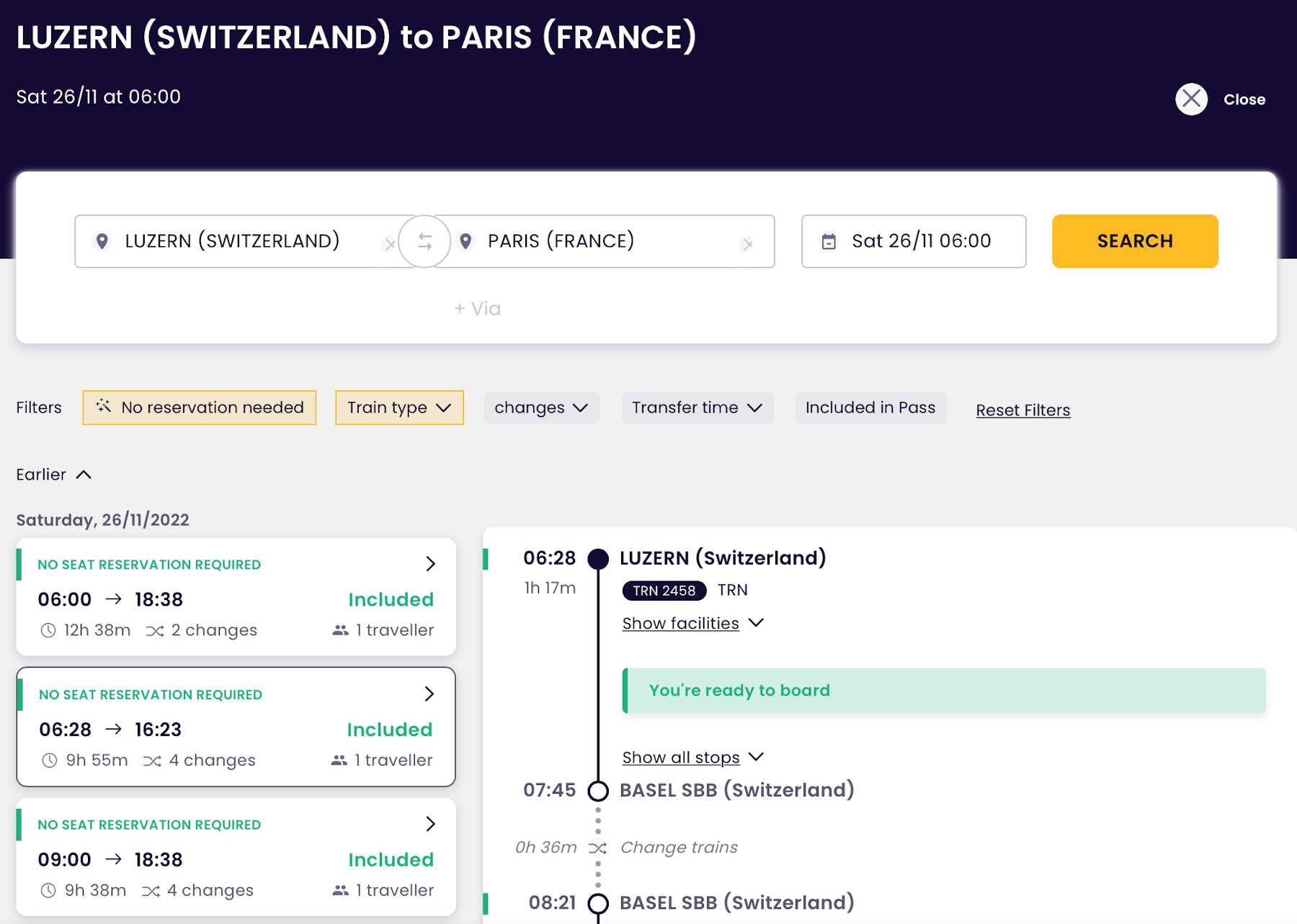The width and height of the screenshot is (1297, 924).
Task: Click the Reset Filters link
Action: (1022, 411)
